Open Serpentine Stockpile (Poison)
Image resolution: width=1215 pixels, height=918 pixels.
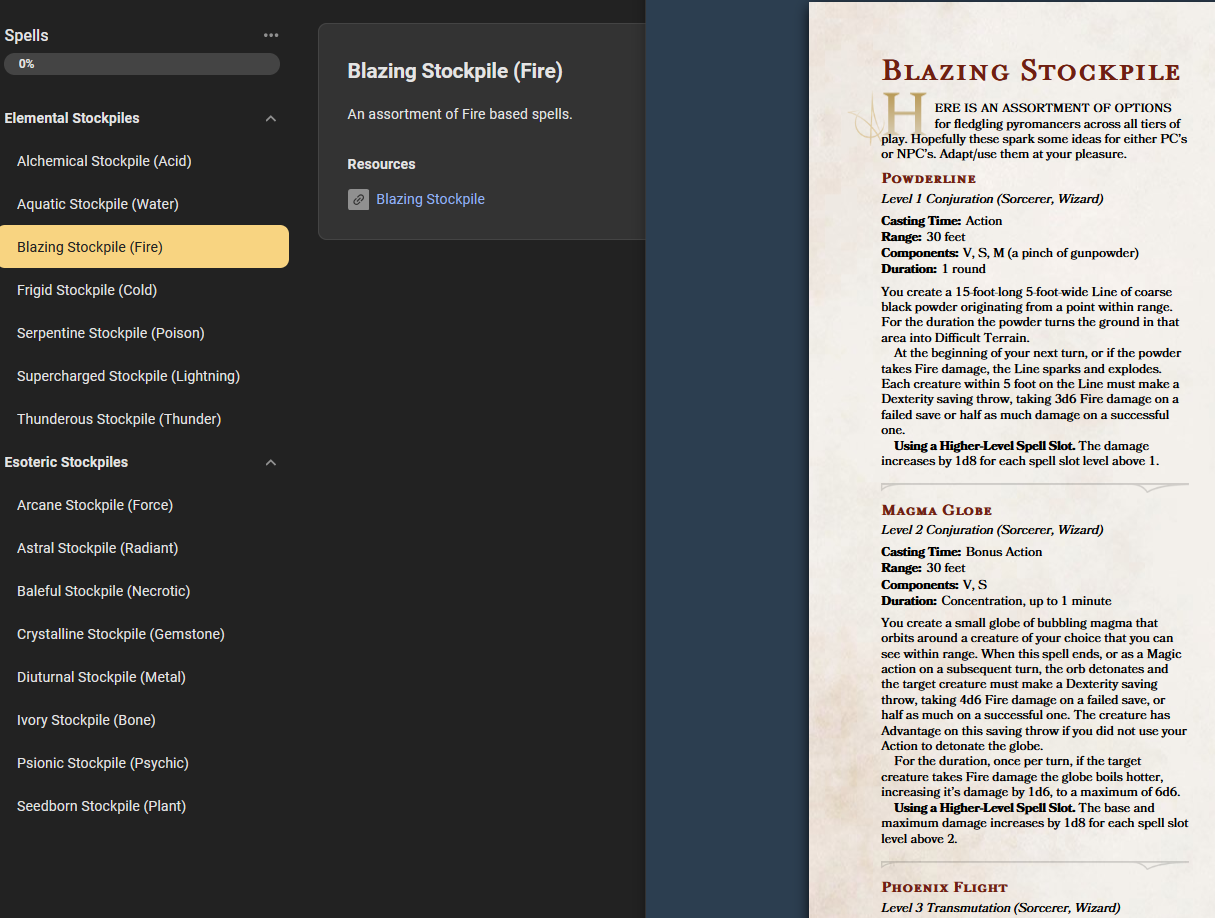[110, 333]
